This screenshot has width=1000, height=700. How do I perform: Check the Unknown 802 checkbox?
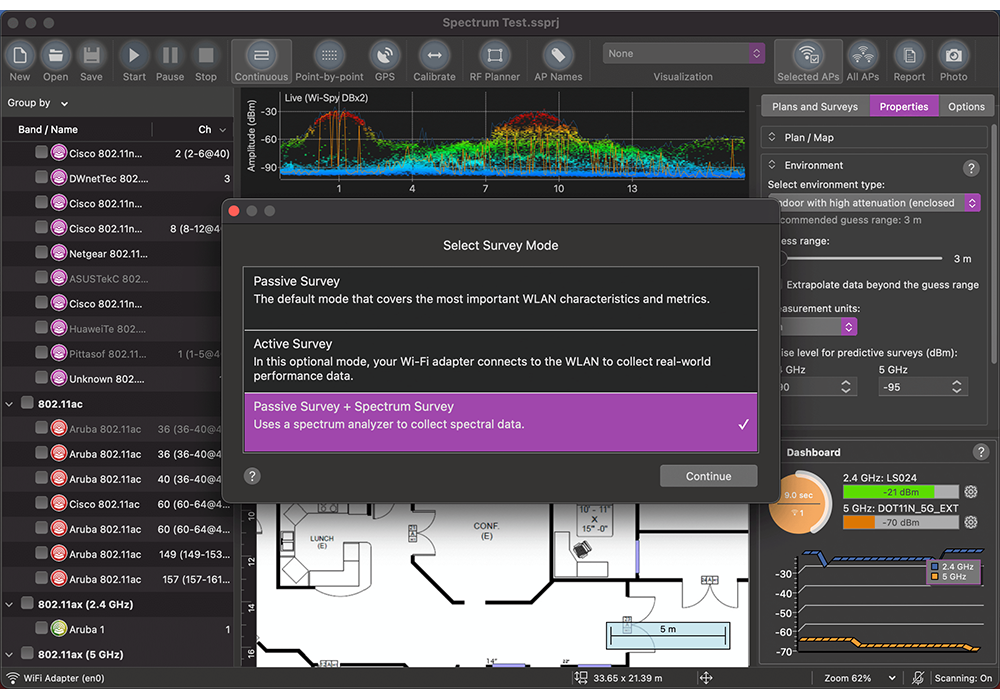(41, 377)
